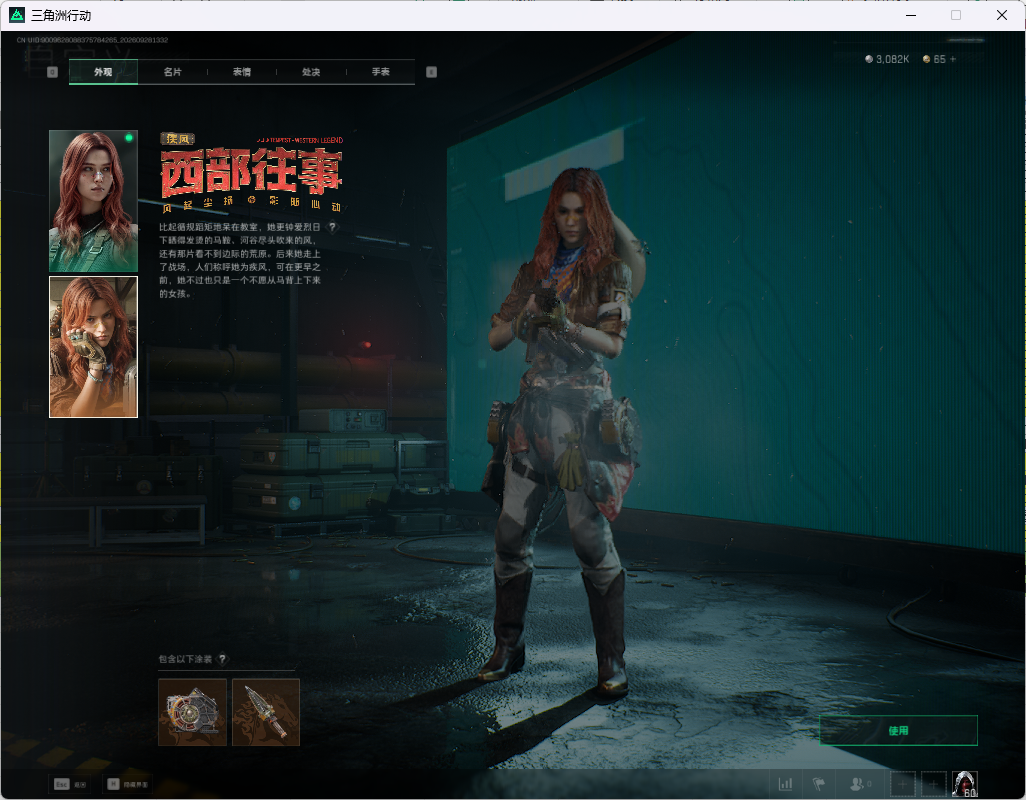Select the default green-outfit skin portrait
Viewport: 1026px width, 800px height.
point(94,201)
